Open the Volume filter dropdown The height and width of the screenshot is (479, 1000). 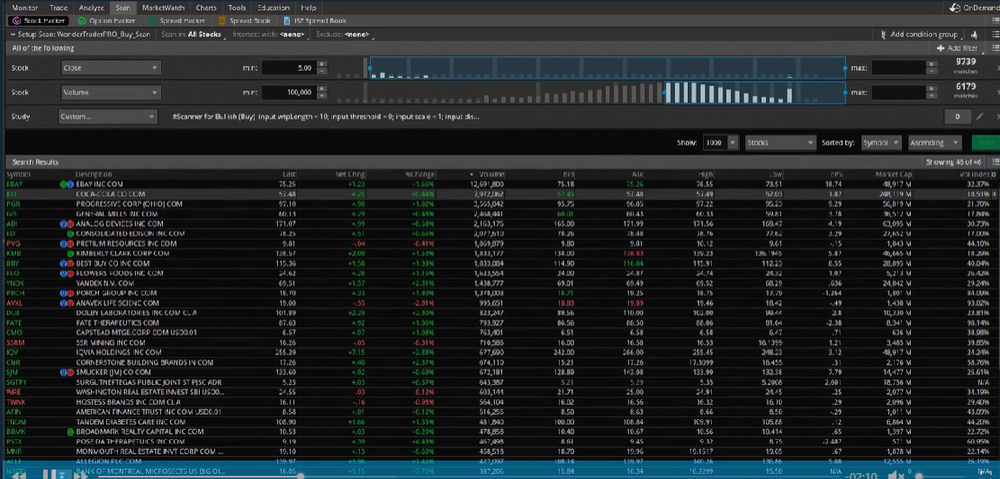(x=110, y=92)
